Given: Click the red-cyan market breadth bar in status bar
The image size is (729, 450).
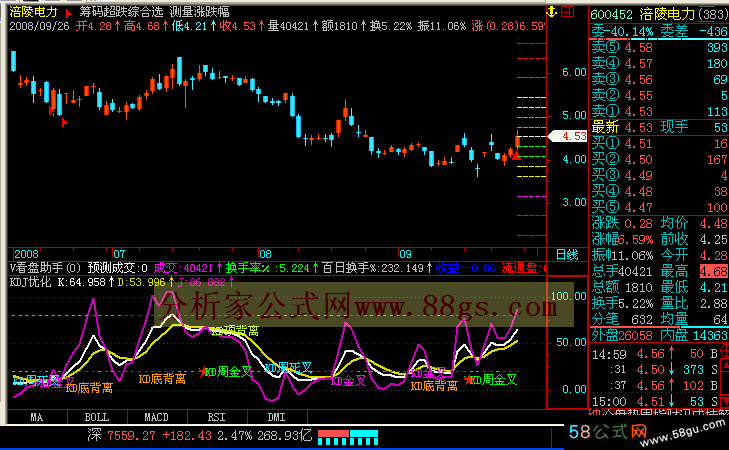Looking at the screenshot, I should pos(348,437).
